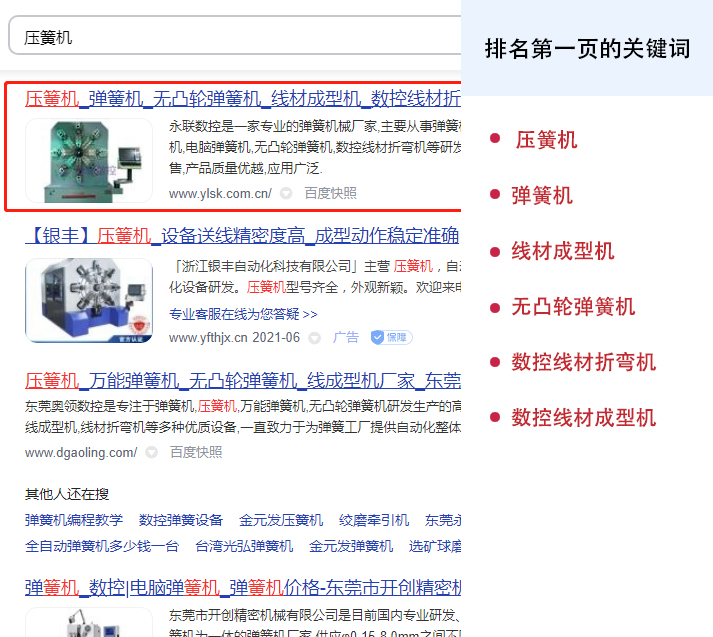Open the www.dgaoling.com URL link
Screen dimensions: 713x637
pos(81,452)
